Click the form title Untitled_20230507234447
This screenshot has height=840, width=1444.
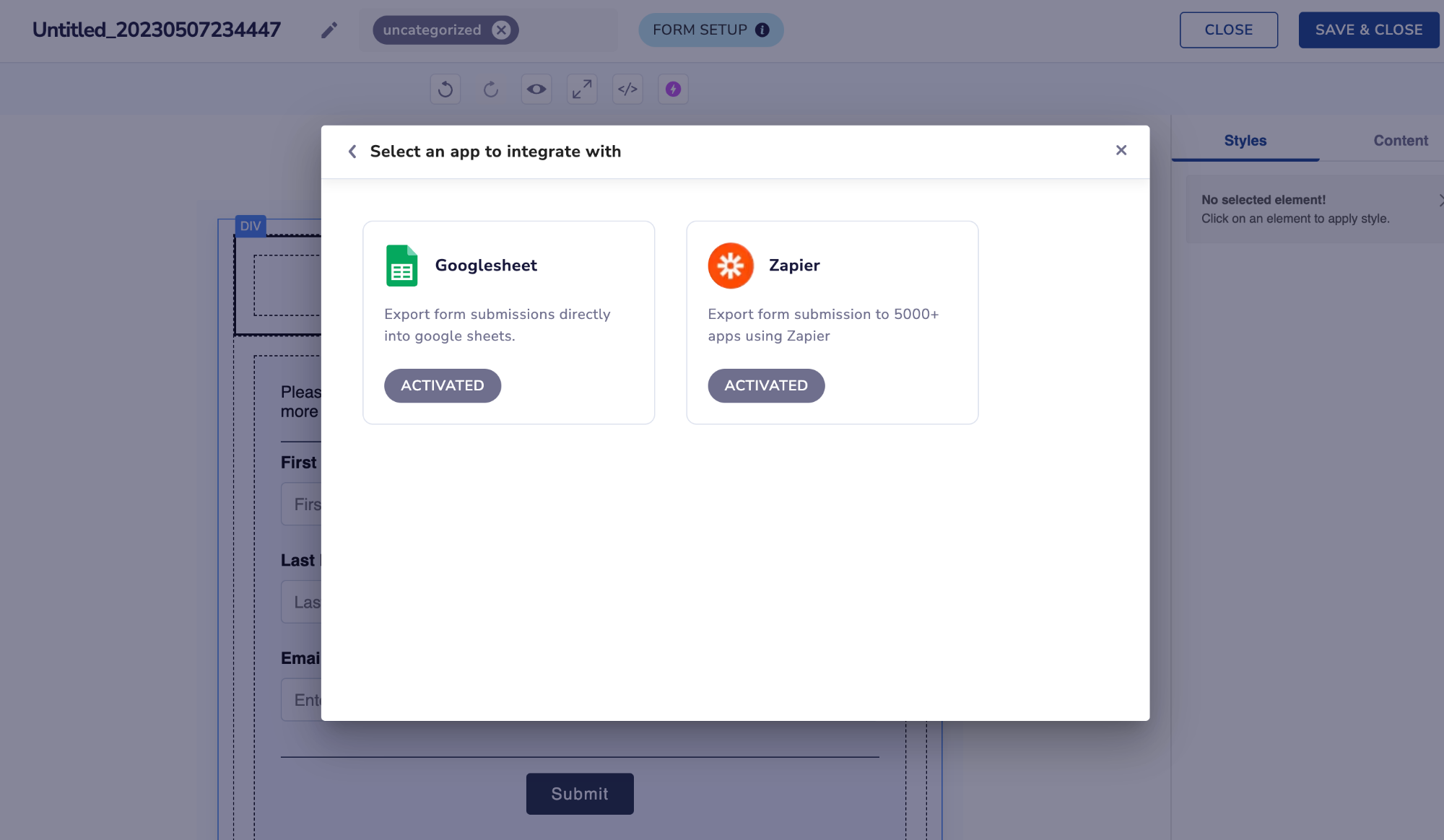pyautogui.click(x=157, y=30)
